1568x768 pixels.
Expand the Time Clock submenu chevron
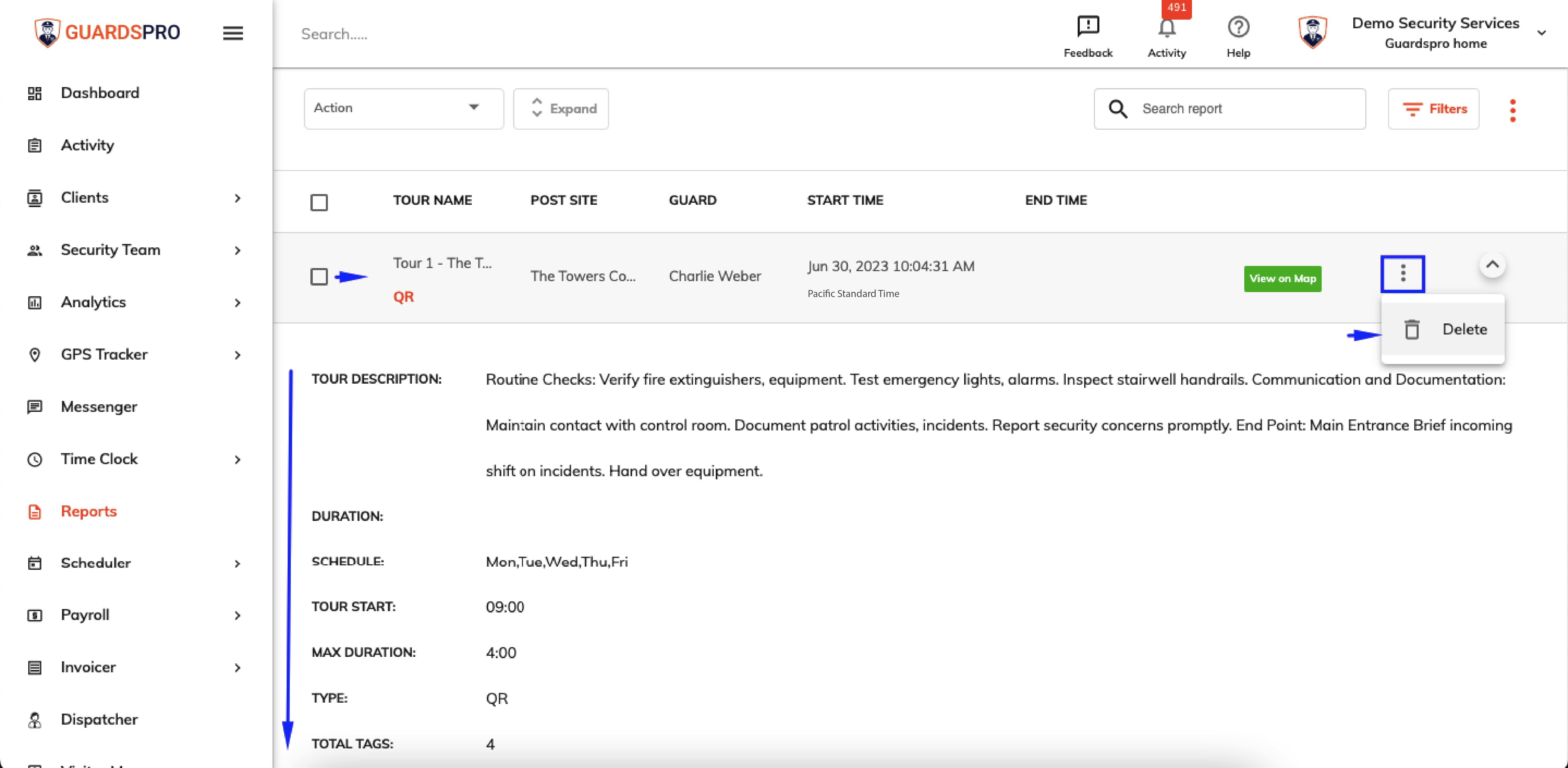(x=237, y=460)
